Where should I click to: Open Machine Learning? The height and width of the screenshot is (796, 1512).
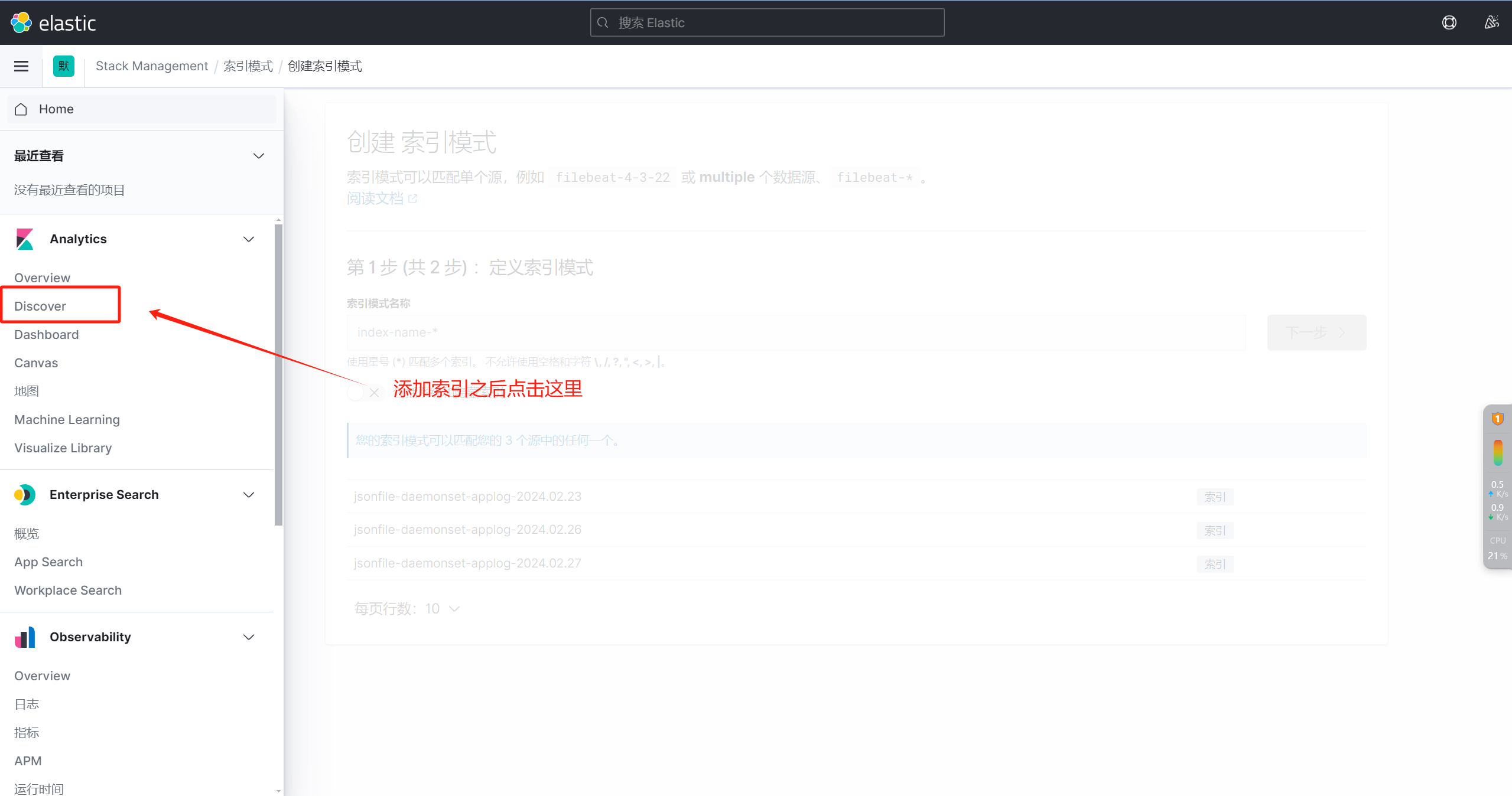[x=67, y=419]
